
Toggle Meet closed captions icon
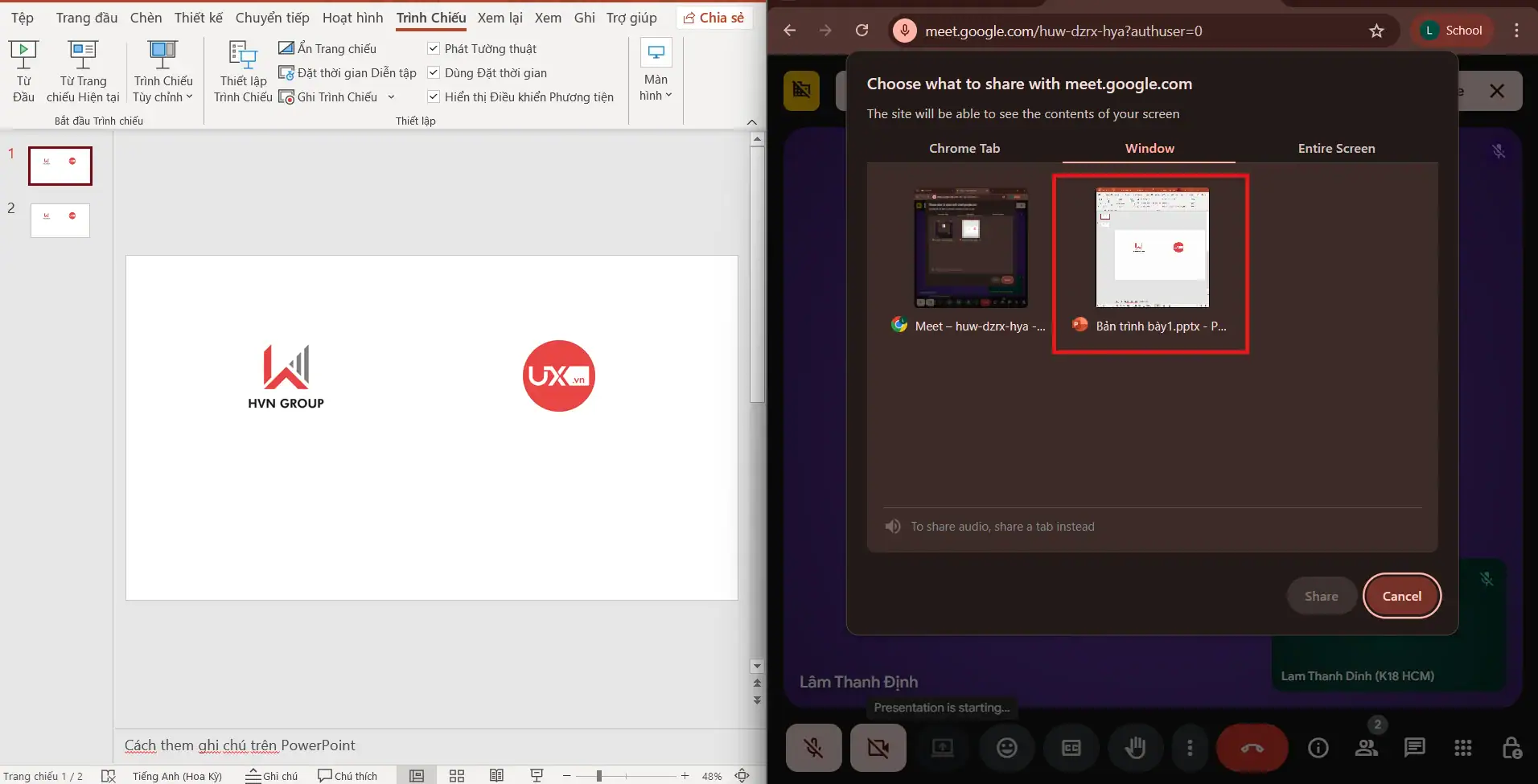tap(1071, 748)
